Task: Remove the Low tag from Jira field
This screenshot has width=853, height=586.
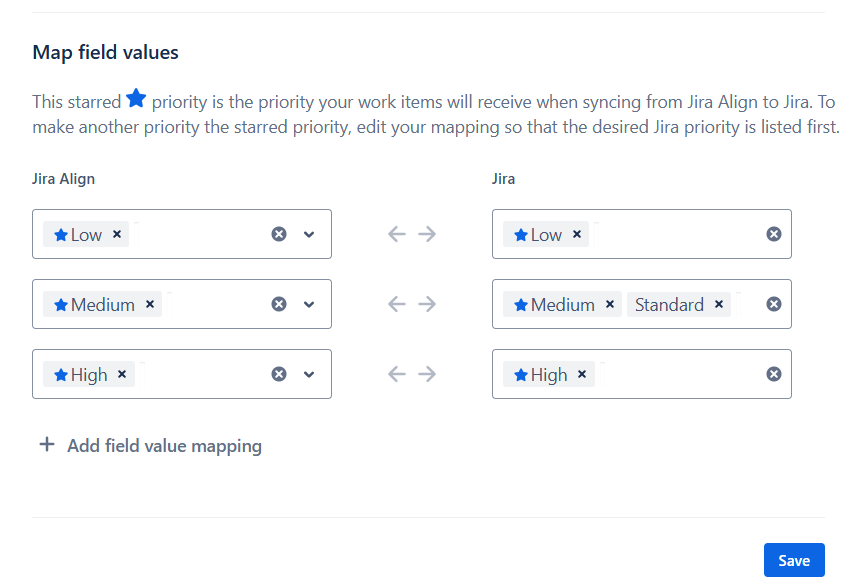Action: [577, 234]
